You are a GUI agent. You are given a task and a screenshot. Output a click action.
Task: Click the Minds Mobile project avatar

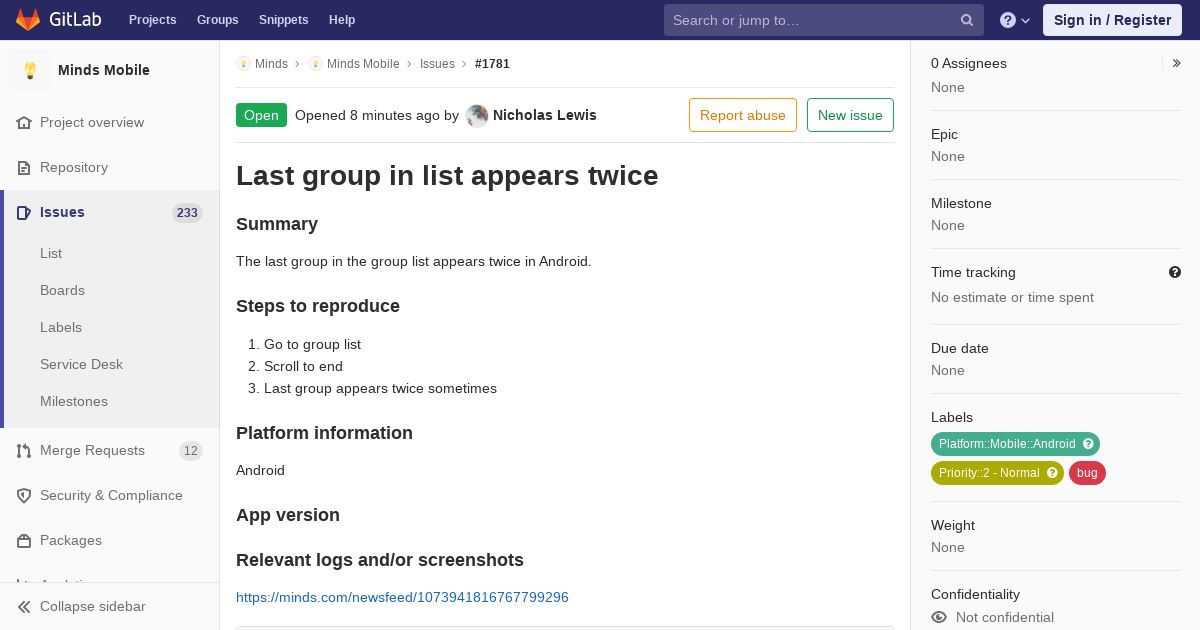tap(30, 70)
